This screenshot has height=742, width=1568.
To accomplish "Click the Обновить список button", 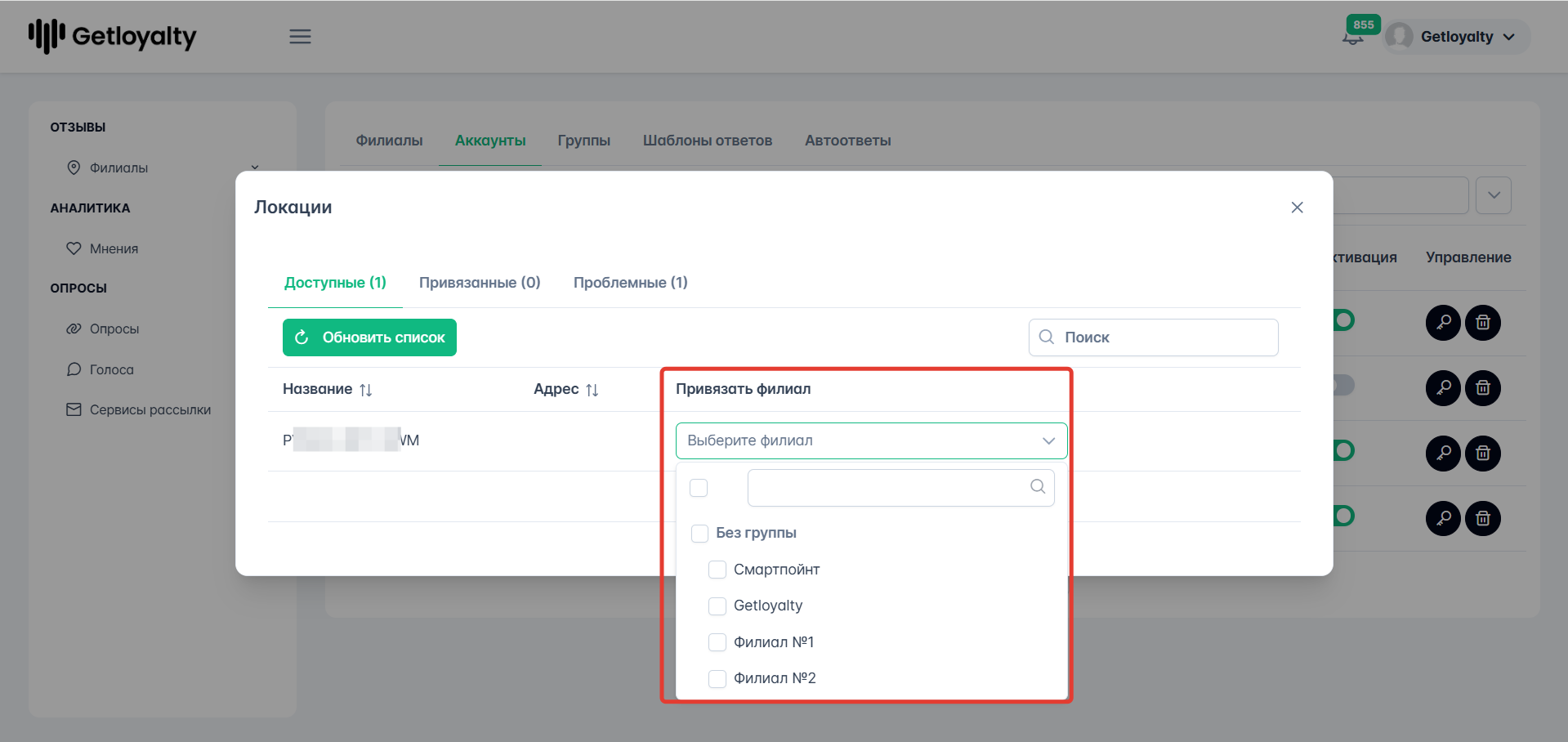I will (x=369, y=337).
